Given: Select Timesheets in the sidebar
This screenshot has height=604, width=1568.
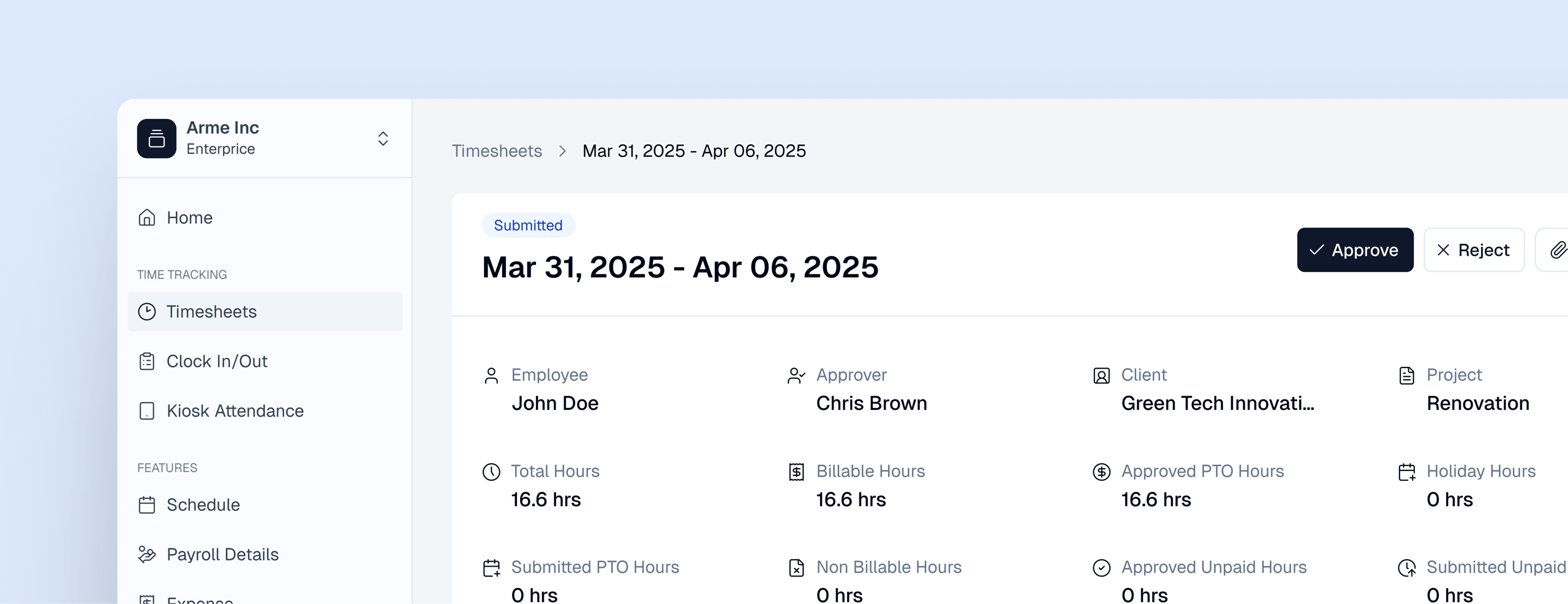Looking at the screenshot, I should [211, 312].
